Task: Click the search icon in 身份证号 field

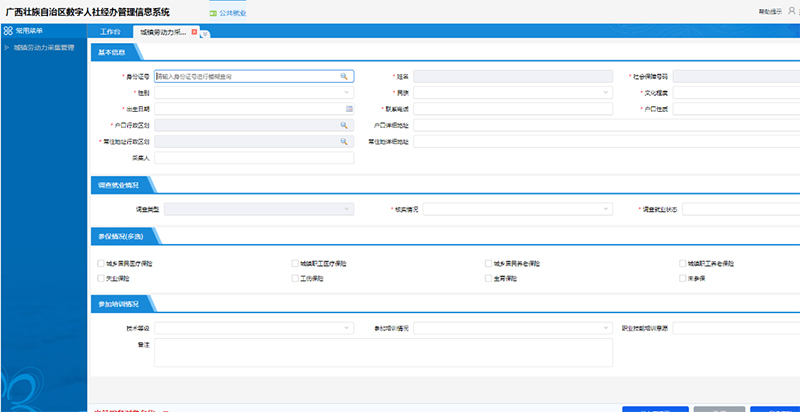Action: pyautogui.click(x=344, y=76)
